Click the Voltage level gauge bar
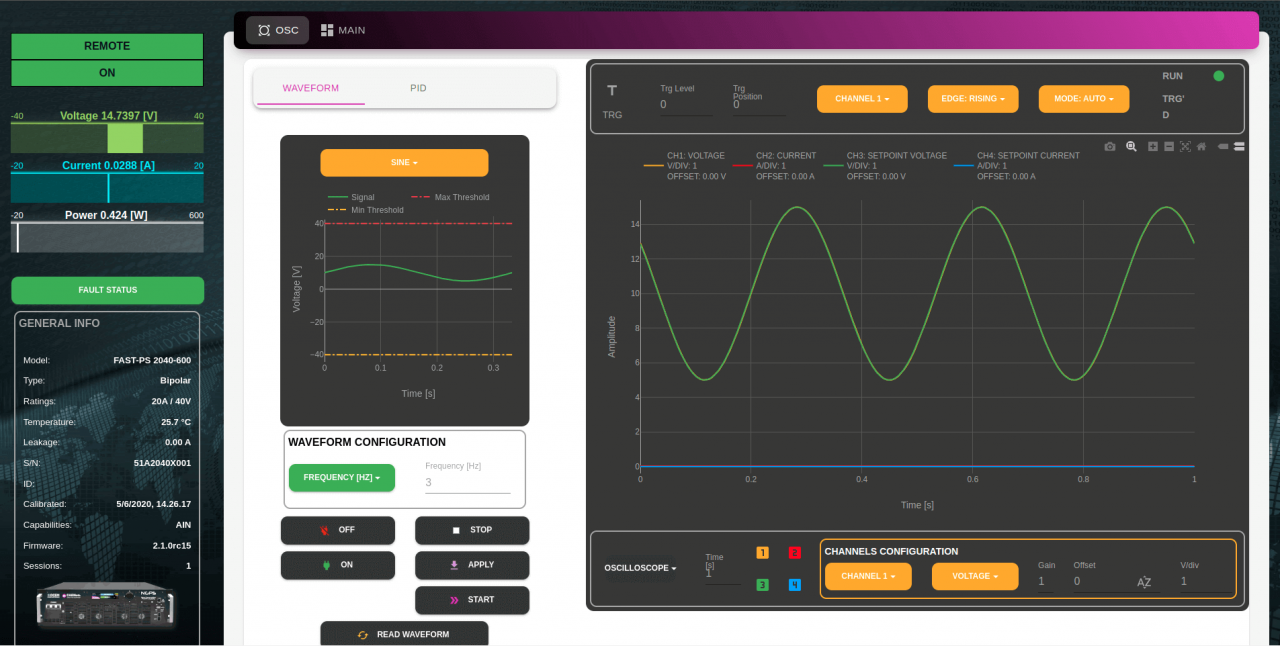The width and height of the screenshot is (1280, 646). click(107, 138)
